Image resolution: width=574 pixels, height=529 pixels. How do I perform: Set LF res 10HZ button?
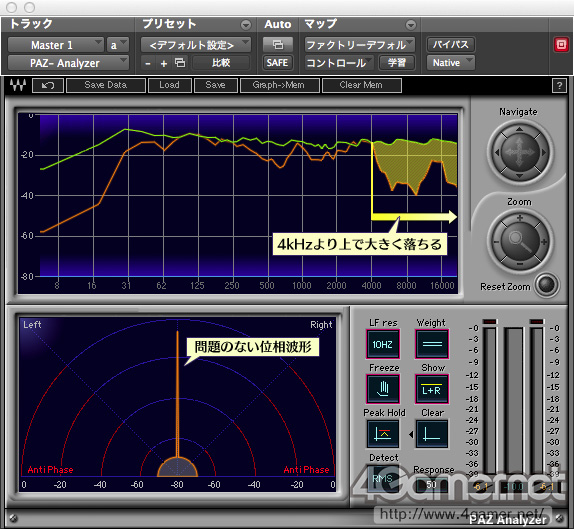tap(383, 344)
